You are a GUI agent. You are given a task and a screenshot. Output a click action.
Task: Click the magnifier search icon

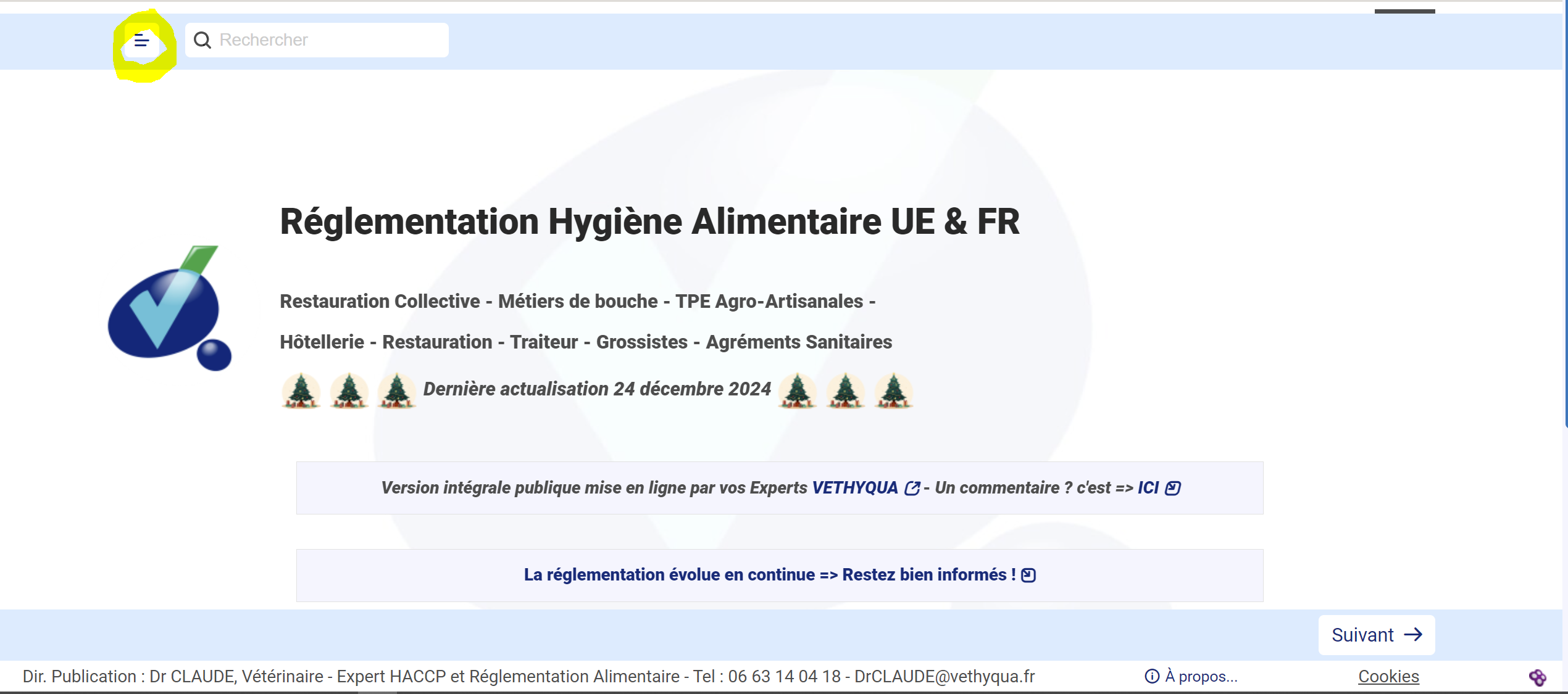pyautogui.click(x=202, y=40)
